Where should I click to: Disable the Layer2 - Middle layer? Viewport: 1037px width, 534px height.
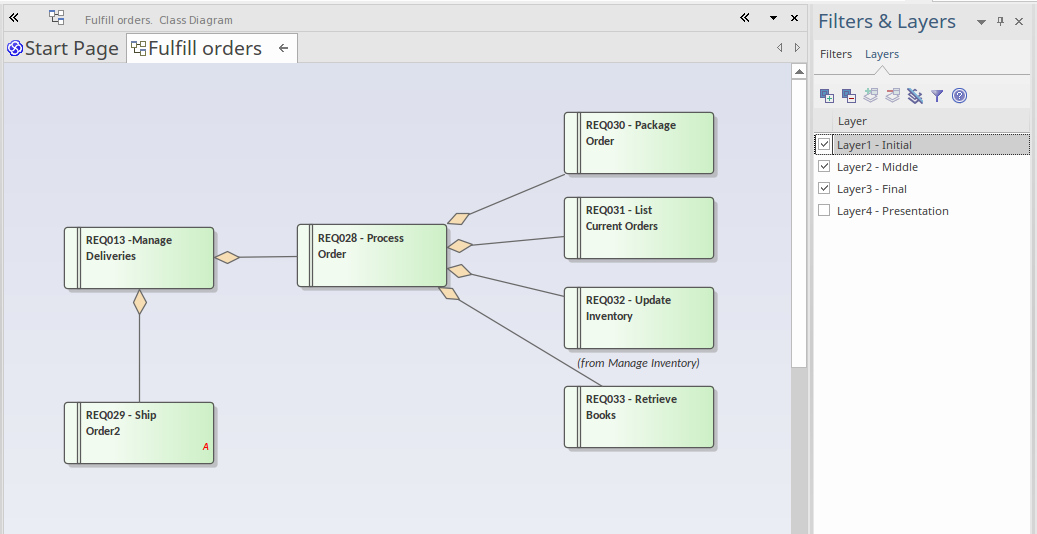[824, 167]
